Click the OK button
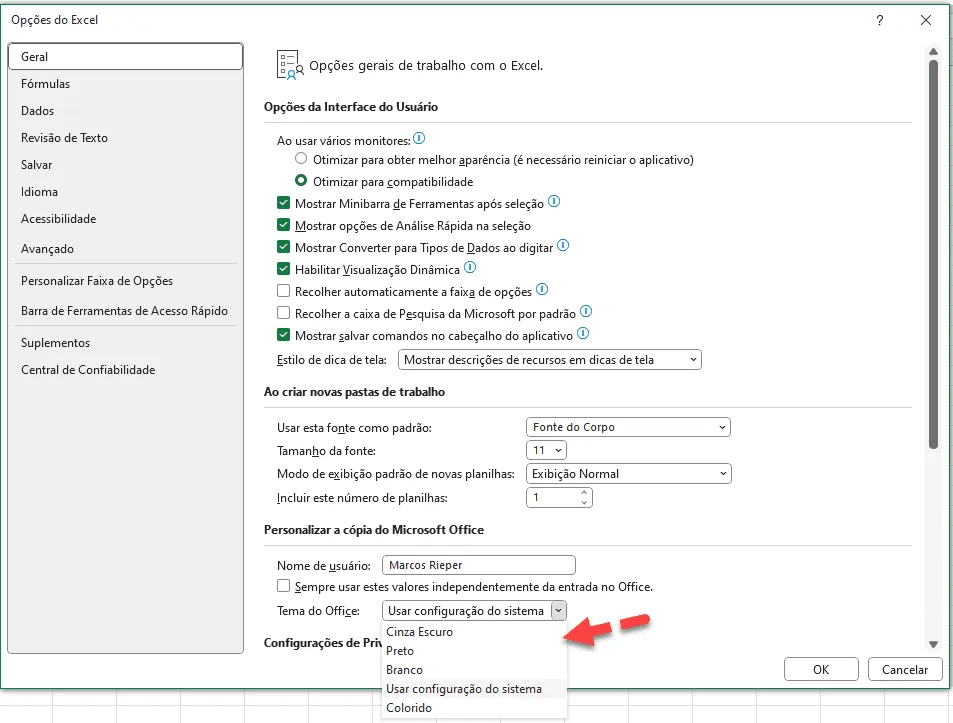 821,670
